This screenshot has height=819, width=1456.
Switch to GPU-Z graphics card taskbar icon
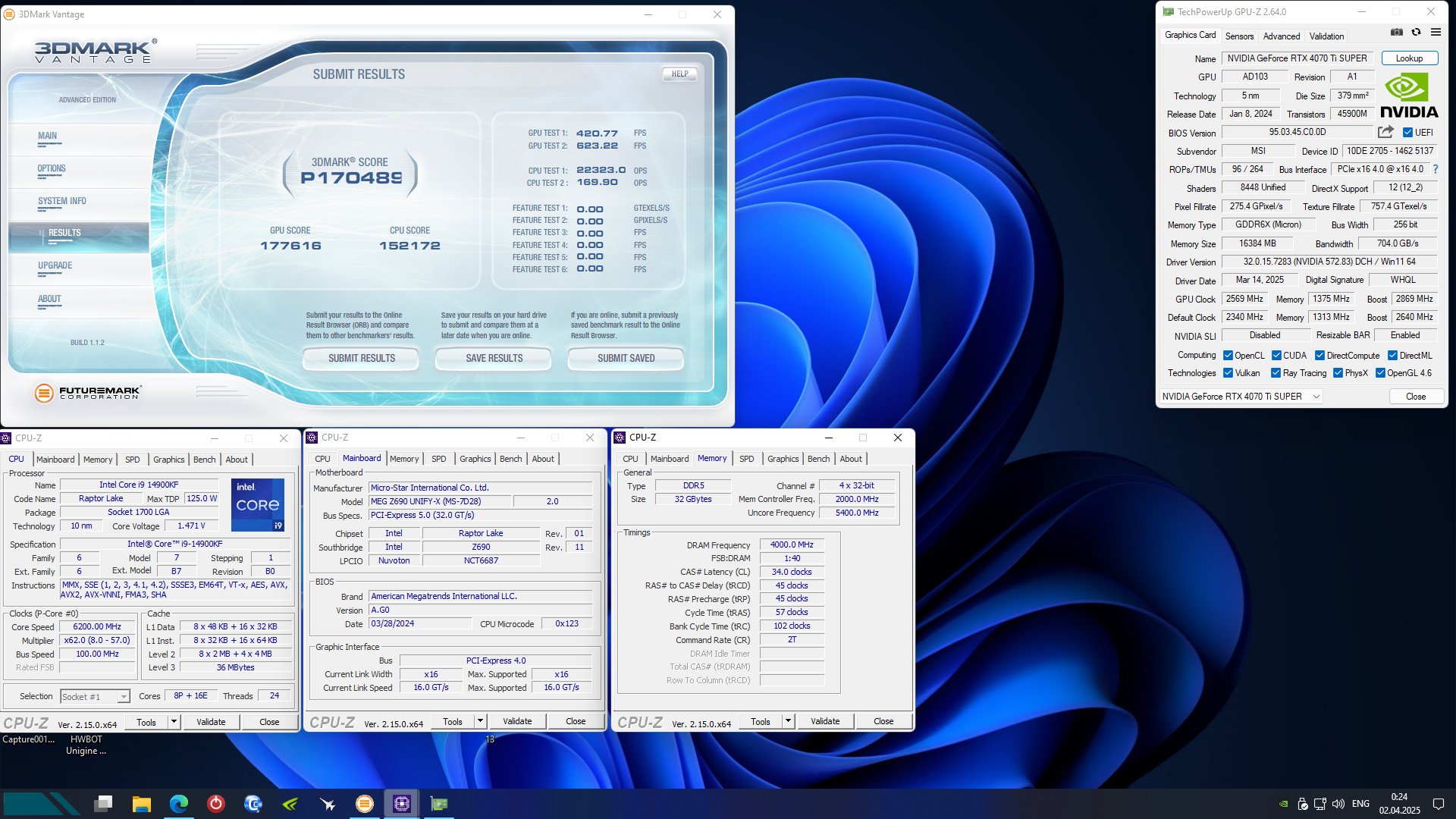point(439,803)
